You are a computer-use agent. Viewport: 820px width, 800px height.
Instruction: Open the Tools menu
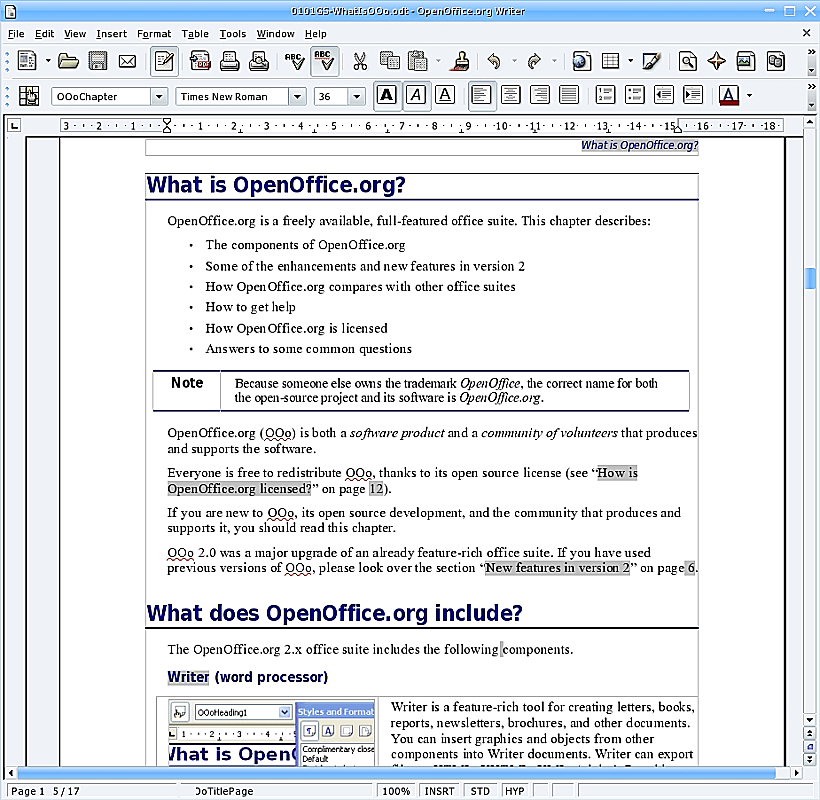tap(232, 33)
